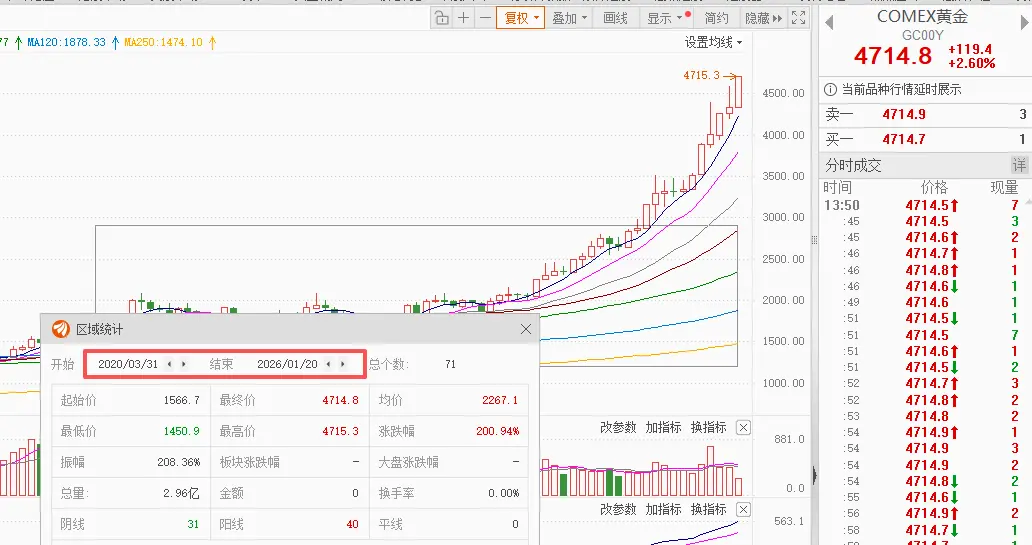Click the 总个数 value 71
Image resolution: width=1032 pixels, height=545 pixels.
pos(450,364)
